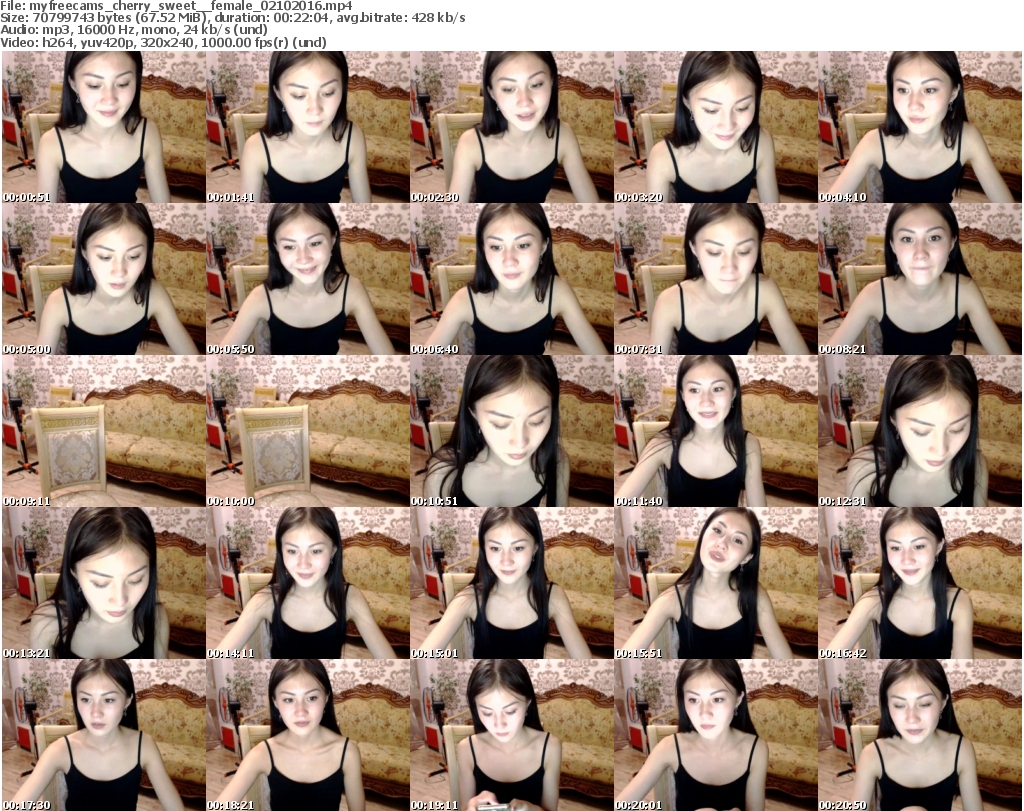Click the 00:05:00 thumbnail
The width and height of the screenshot is (1024, 811).
click(103, 279)
